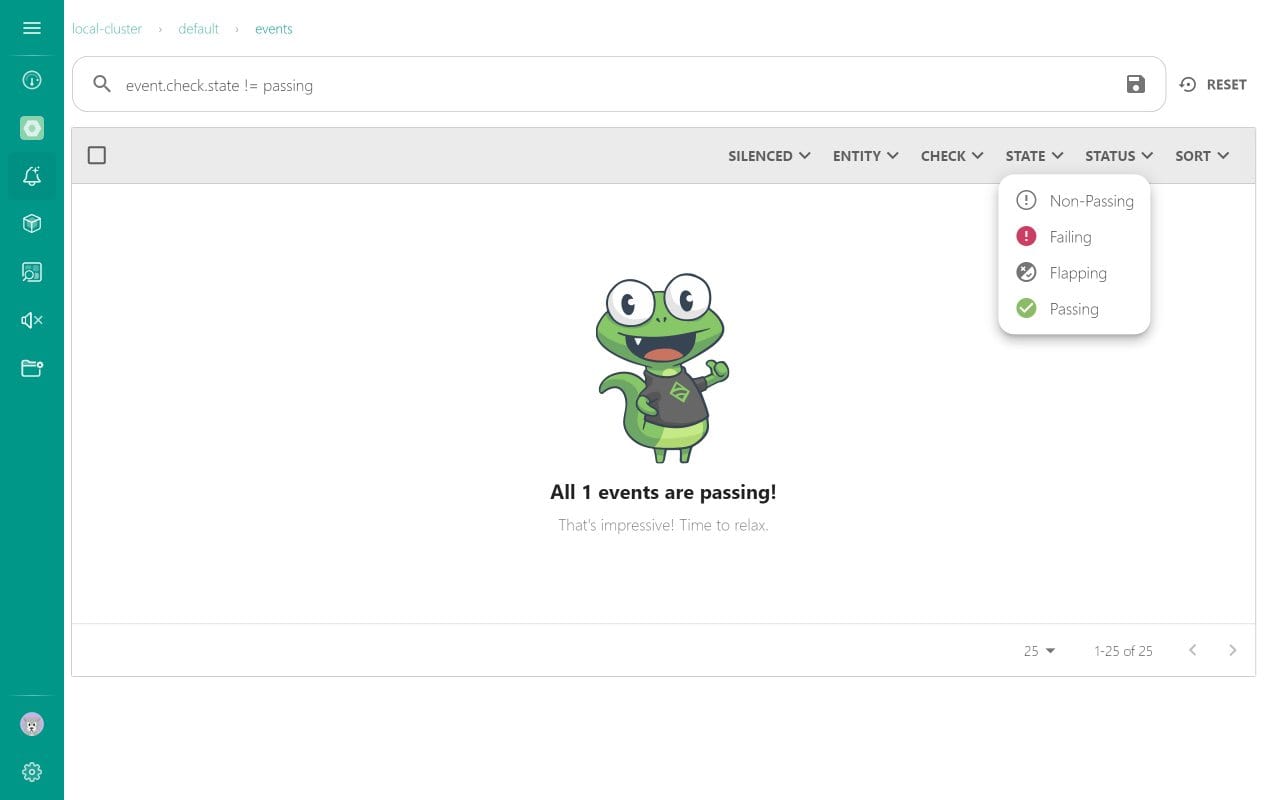Image resolution: width=1280 pixels, height=800 pixels.
Task: Open the Events bell icon in sidebar
Action: click(31, 176)
